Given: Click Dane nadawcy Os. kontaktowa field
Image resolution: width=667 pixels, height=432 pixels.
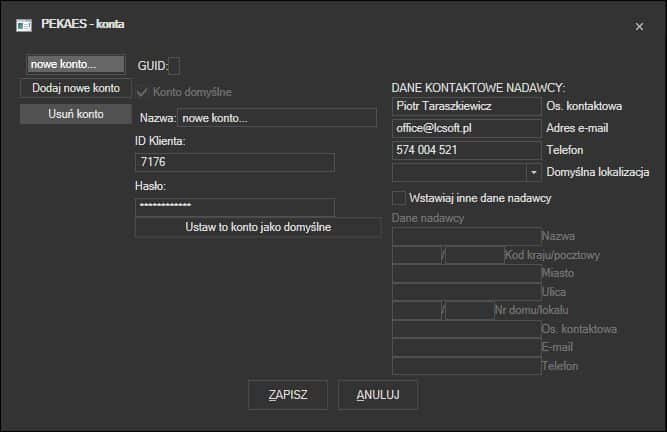Looking at the screenshot, I should coord(466,329).
